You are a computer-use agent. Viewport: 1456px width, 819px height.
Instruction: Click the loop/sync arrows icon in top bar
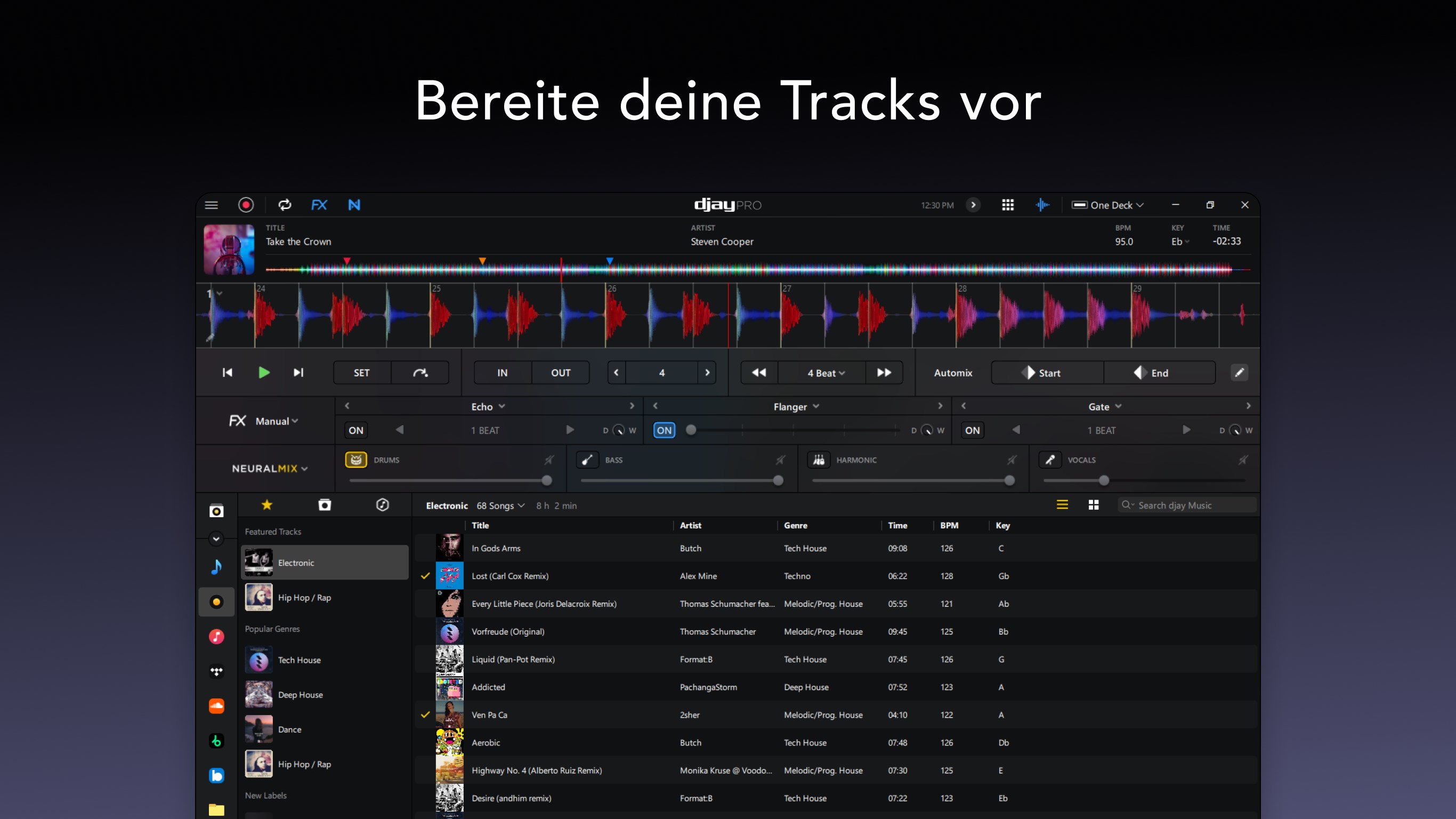[285, 205]
